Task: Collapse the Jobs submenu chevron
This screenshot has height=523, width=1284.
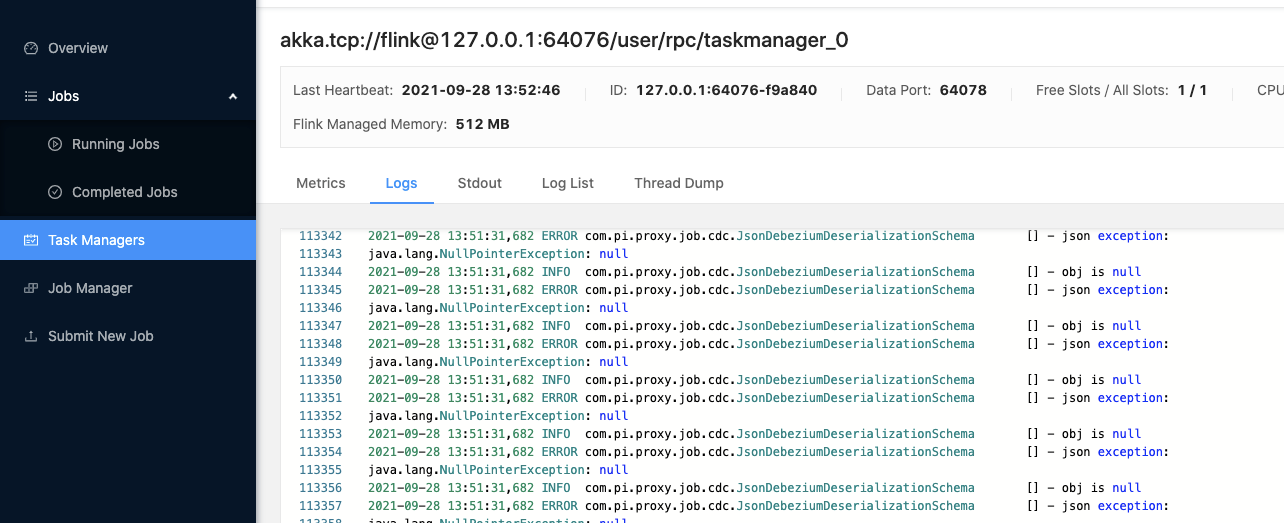Action: [233, 96]
